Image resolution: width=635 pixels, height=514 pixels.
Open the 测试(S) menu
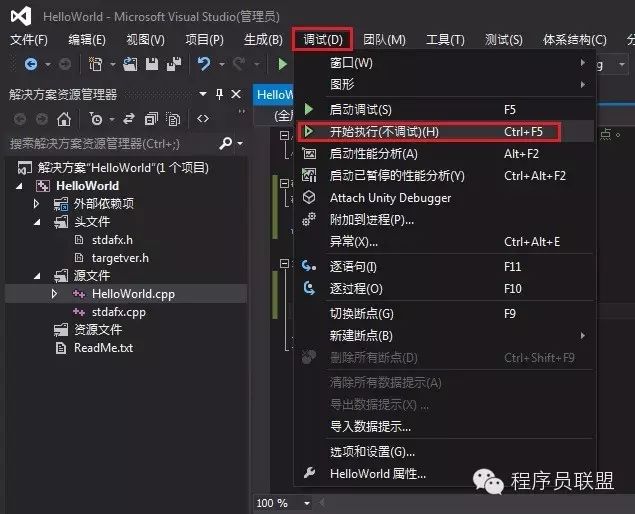point(504,40)
